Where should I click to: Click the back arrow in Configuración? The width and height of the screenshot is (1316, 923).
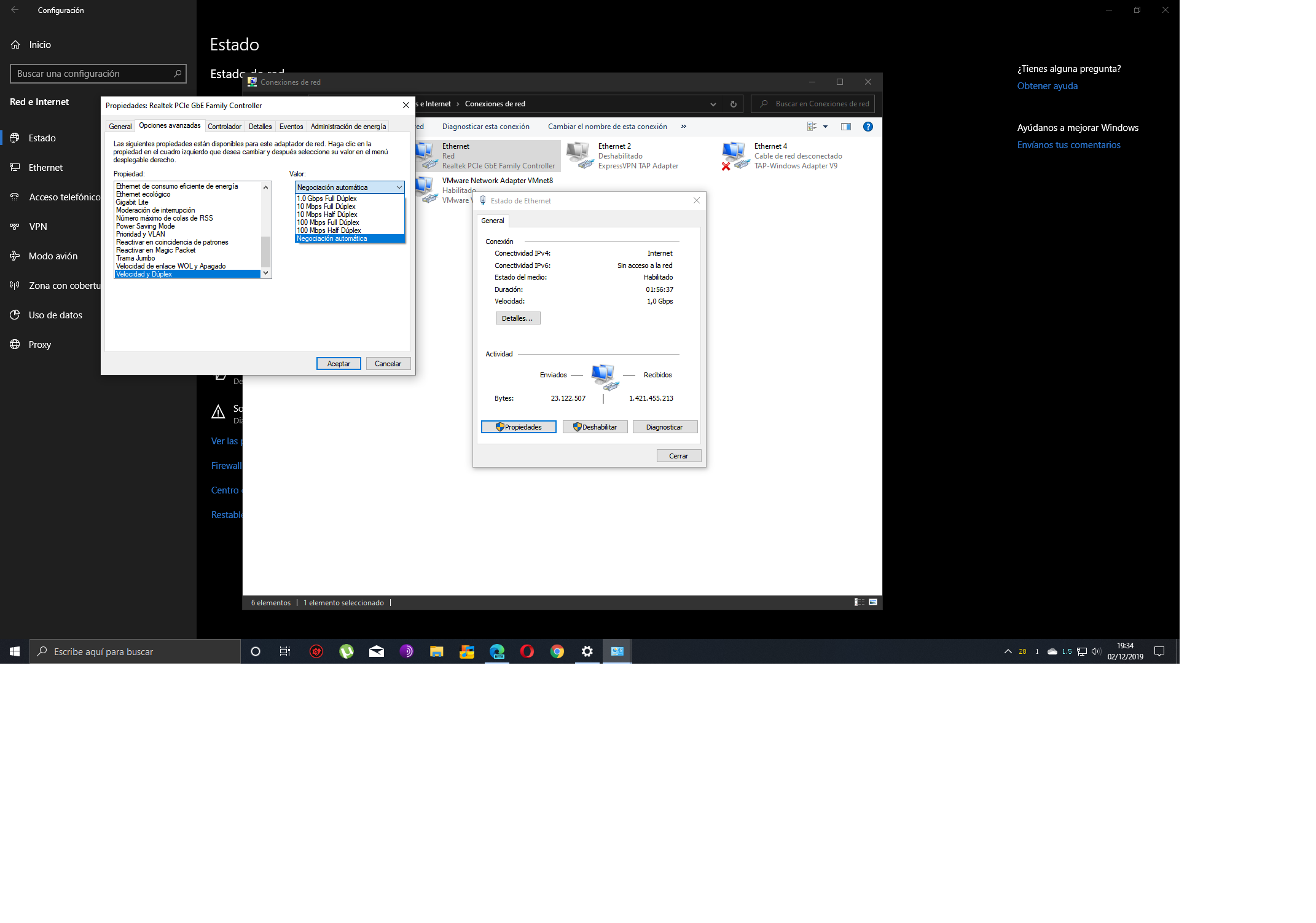point(15,10)
